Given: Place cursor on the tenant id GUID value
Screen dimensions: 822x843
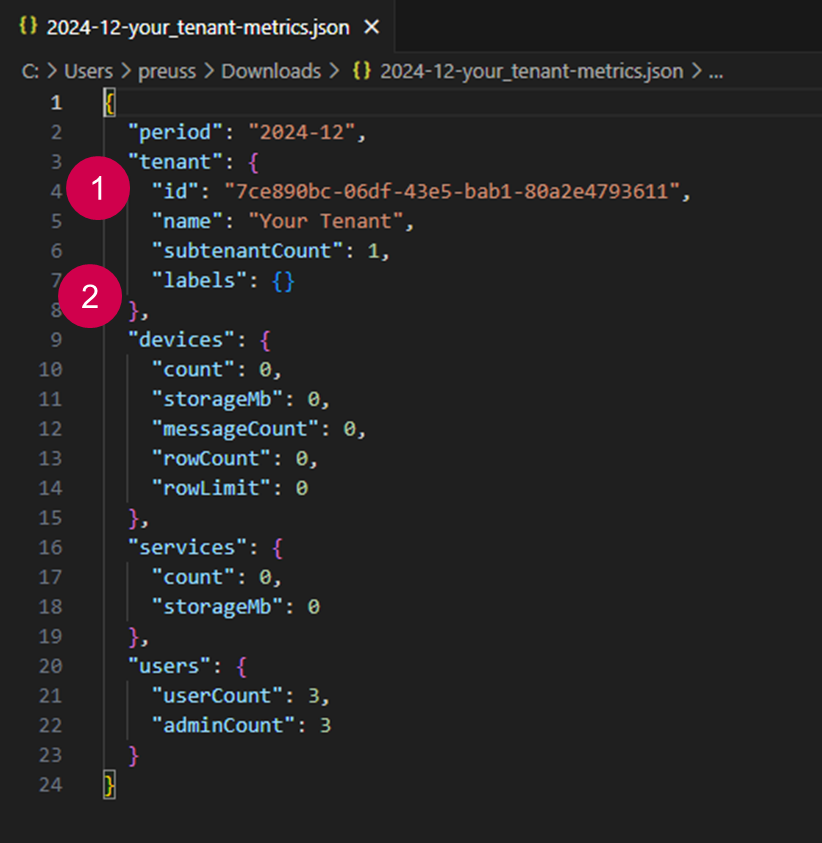Looking at the screenshot, I should coord(452,191).
